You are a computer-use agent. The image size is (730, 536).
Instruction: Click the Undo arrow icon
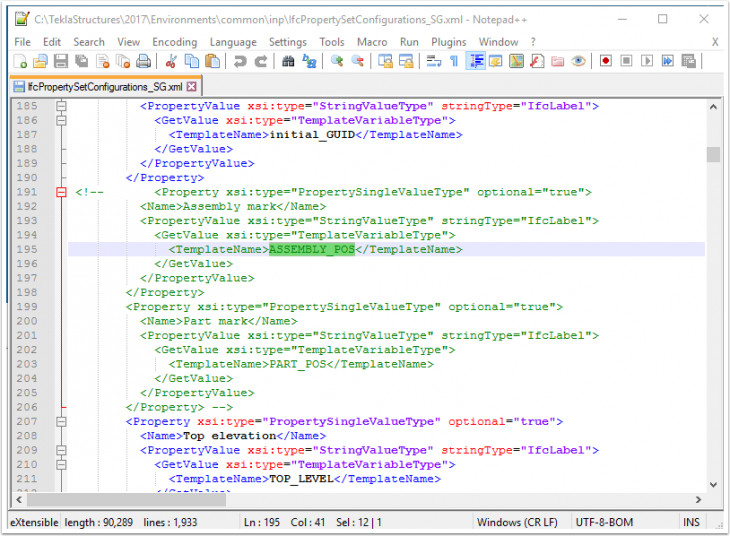[240, 61]
